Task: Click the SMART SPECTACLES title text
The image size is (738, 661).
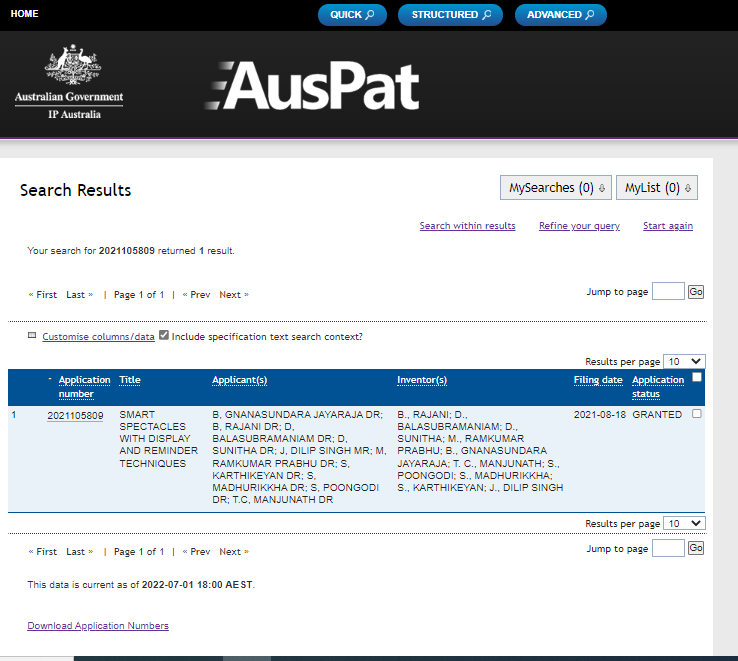Action: pyautogui.click(x=159, y=439)
